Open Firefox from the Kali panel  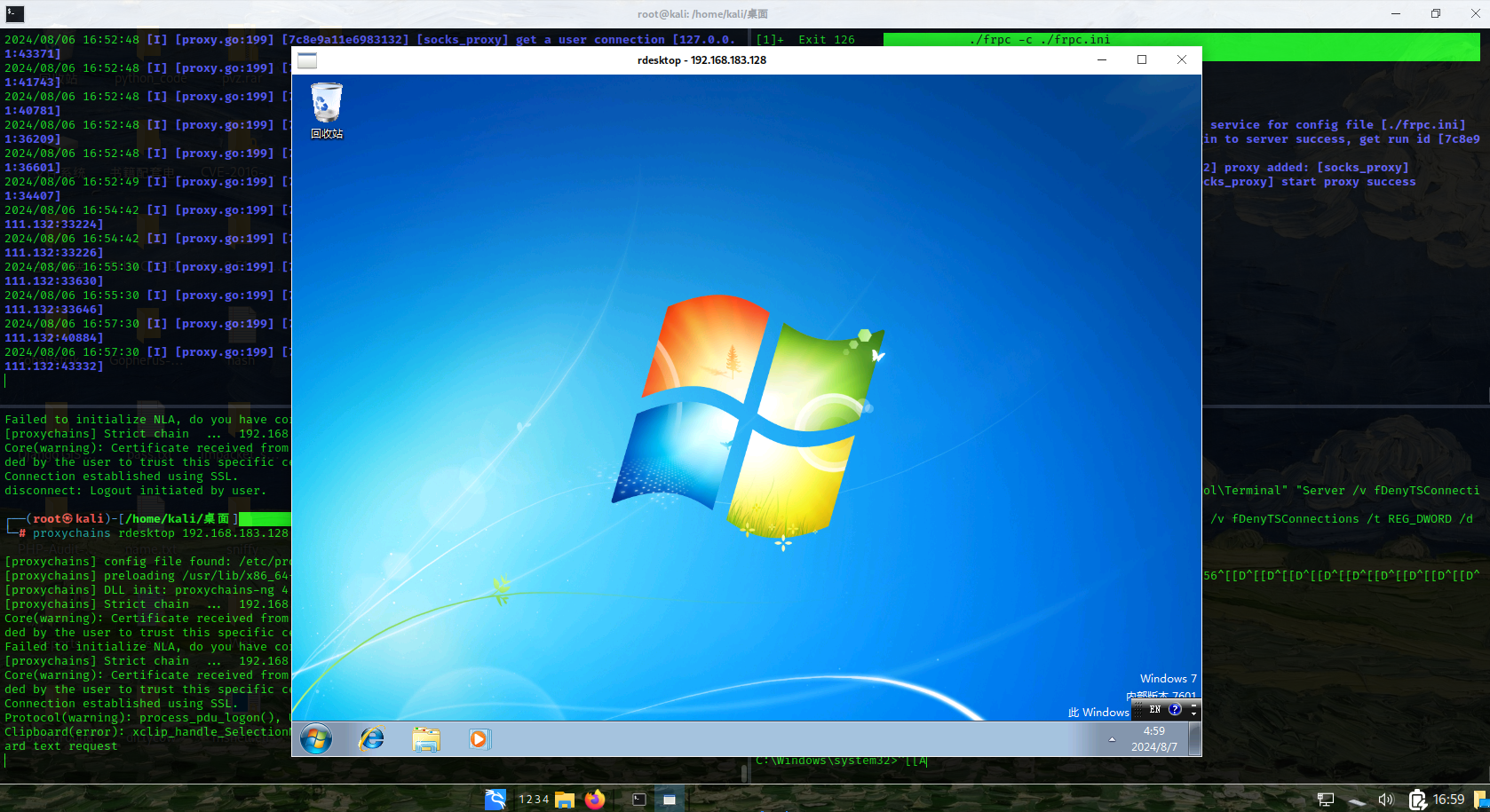point(594,800)
